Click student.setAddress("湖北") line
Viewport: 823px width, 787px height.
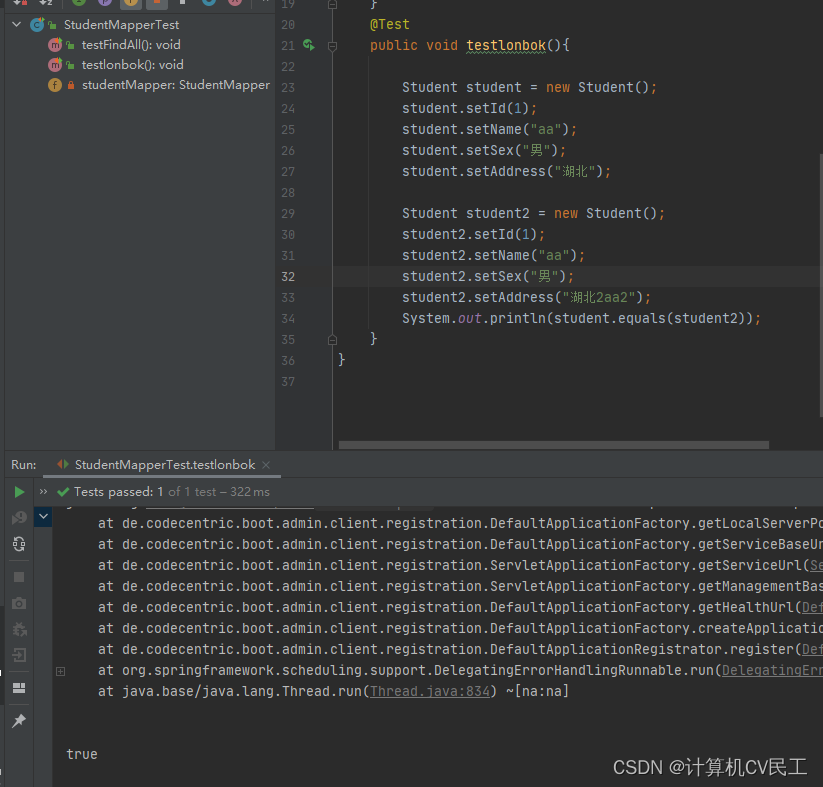click(506, 171)
